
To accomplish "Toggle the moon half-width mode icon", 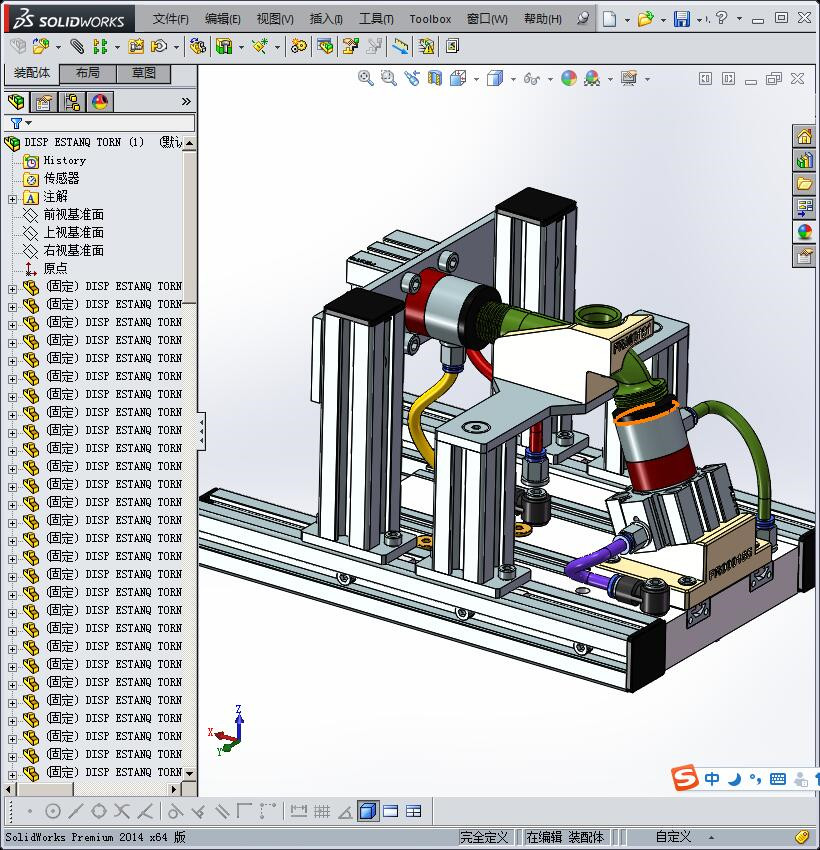I will click(734, 780).
